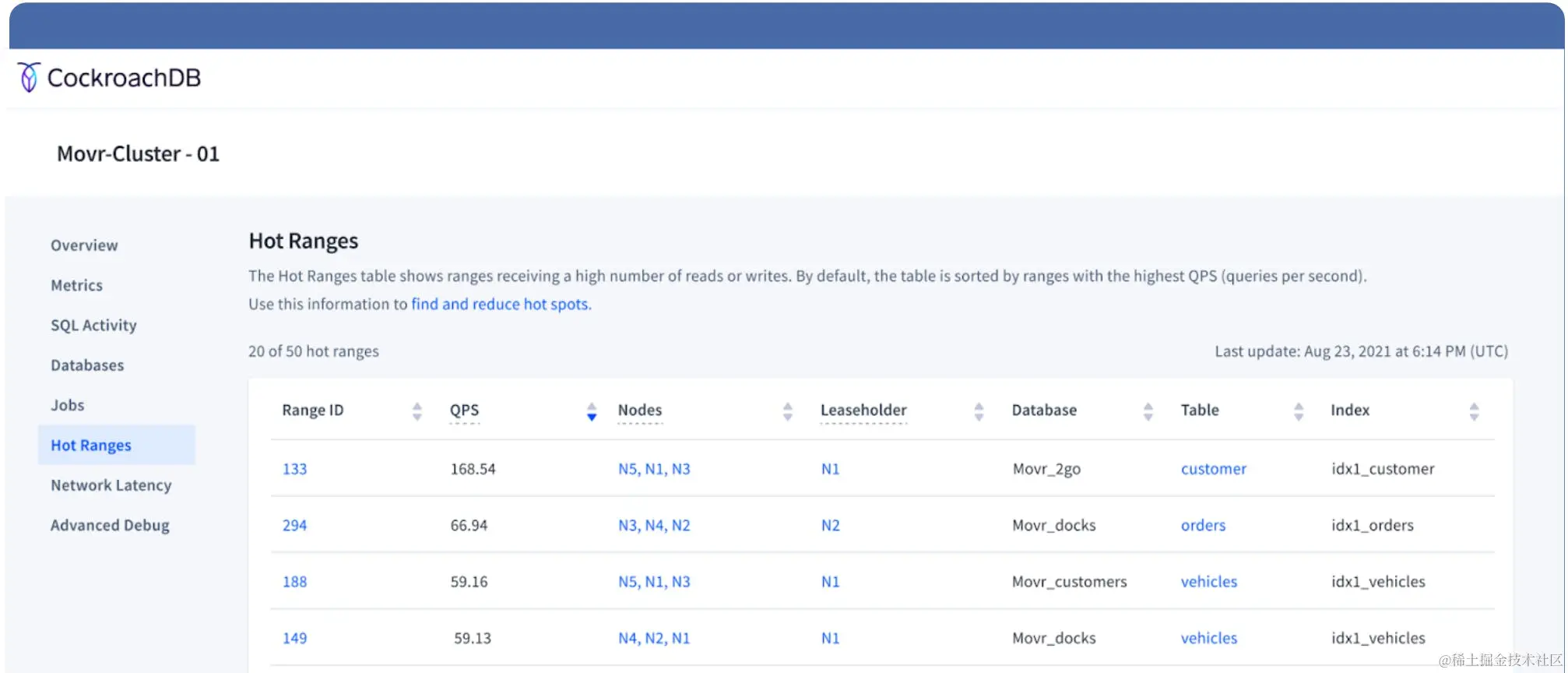Go to Metrics in sidebar
Image resolution: width=1568 pixels, height=673 pixels.
(76, 285)
